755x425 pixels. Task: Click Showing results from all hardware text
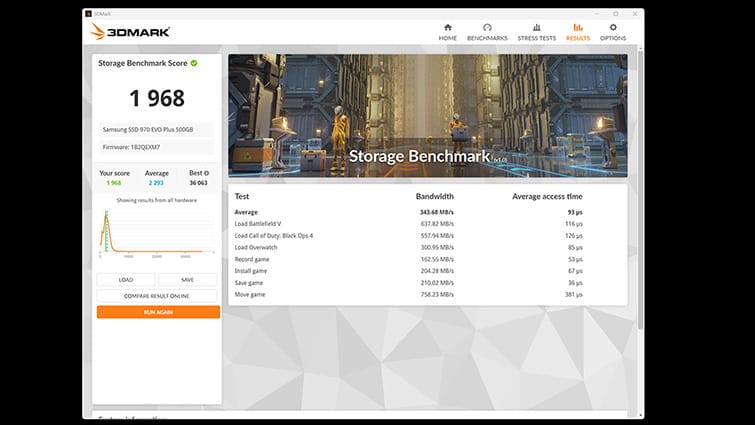coord(156,200)
